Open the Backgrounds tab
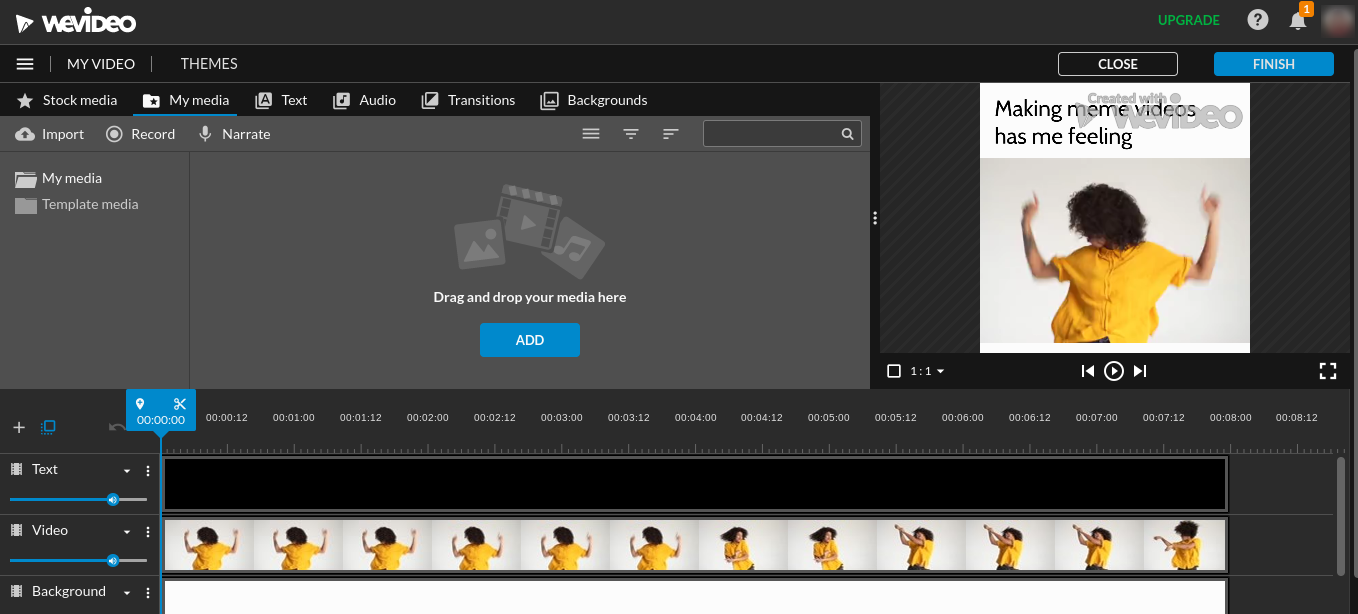The width and height of the screenshot is (1358, 614). (594, 100)
